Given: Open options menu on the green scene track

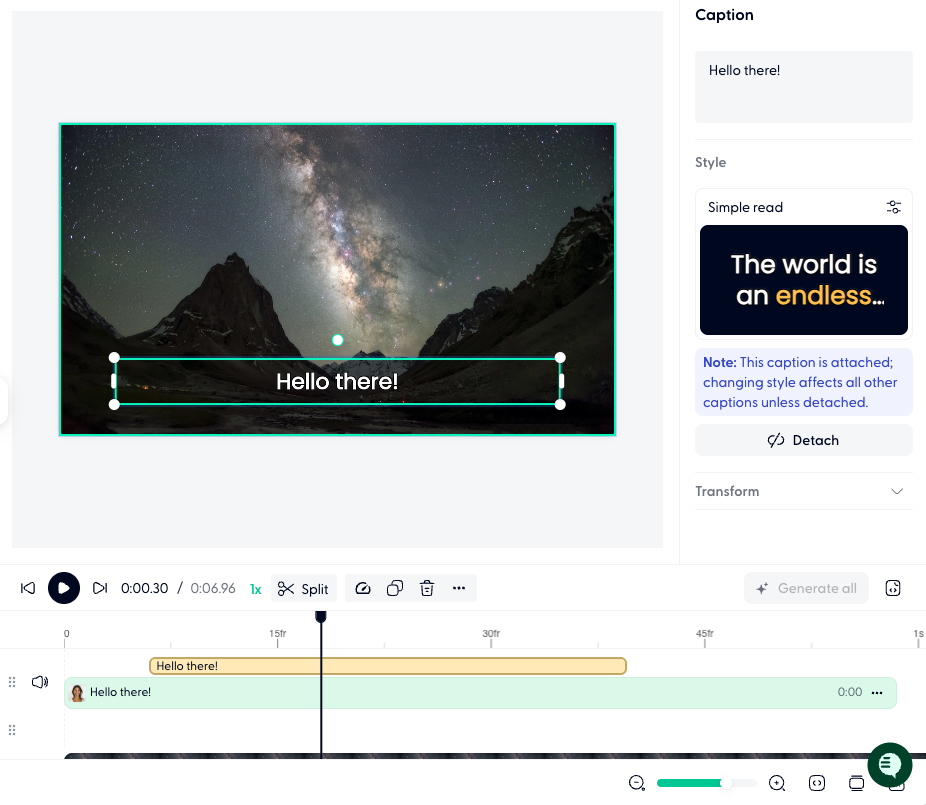Looking at the screenshot, I should point(877,692).
